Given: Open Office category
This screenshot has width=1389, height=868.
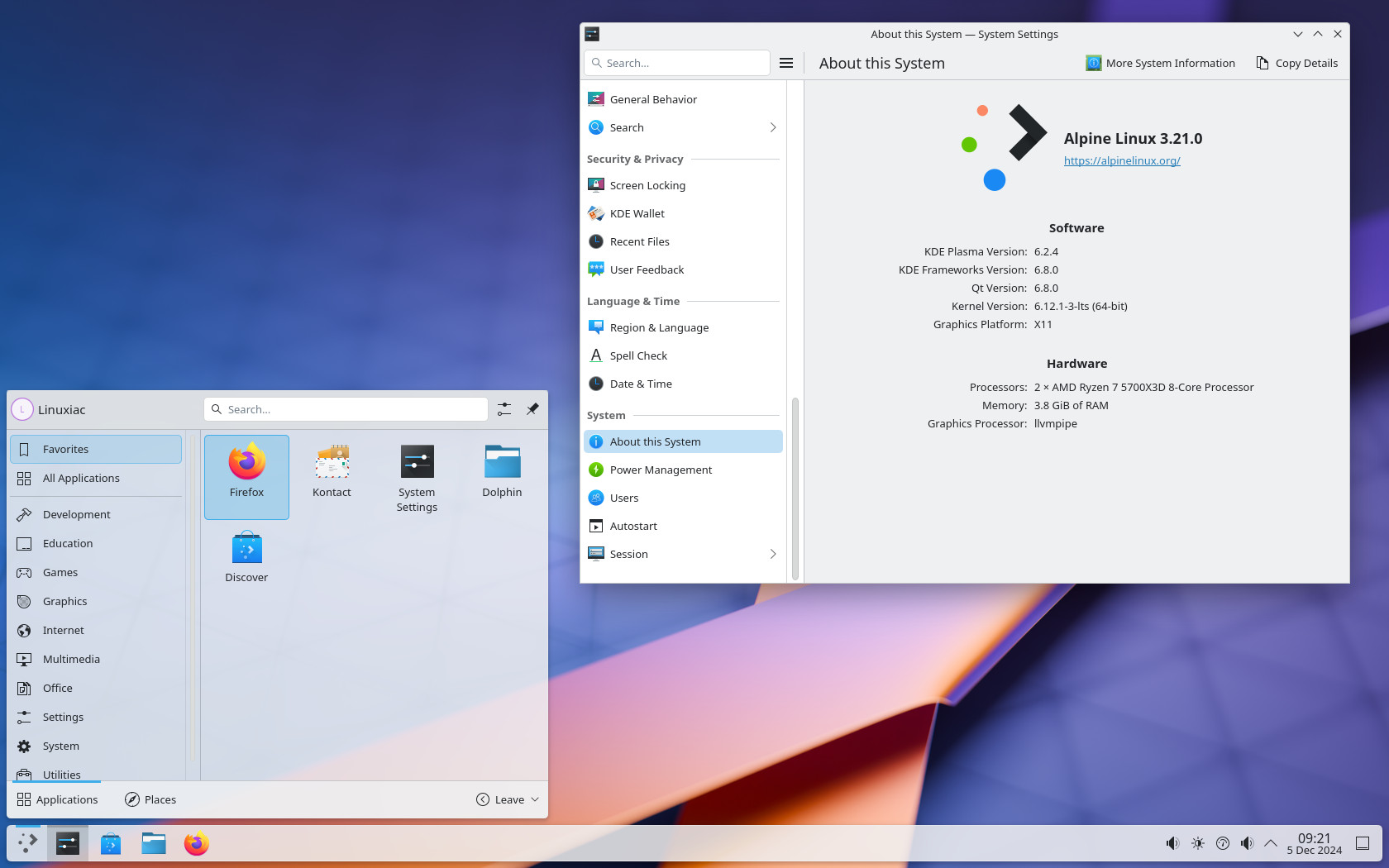Looking at the screenshot, I should [96, 688].
